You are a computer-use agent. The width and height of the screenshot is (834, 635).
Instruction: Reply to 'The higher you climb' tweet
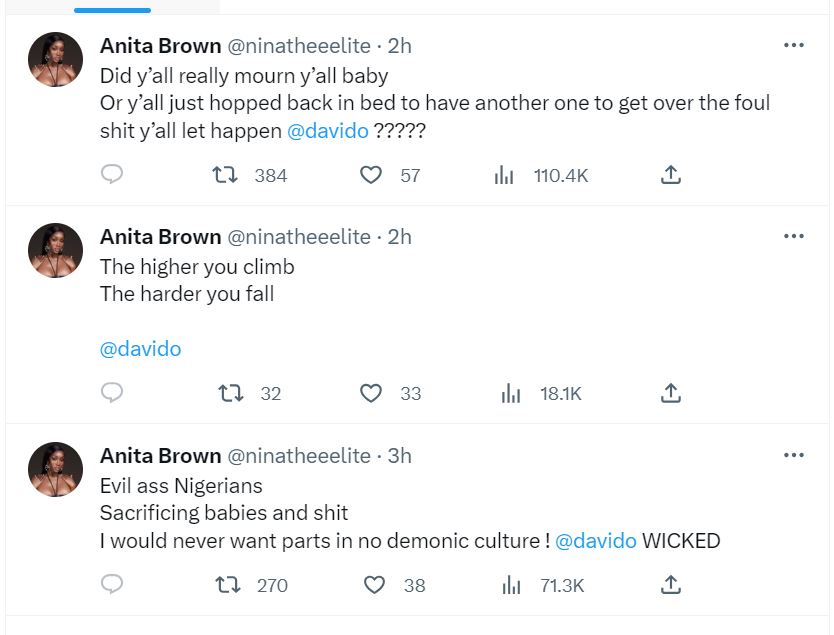tap(113, 393)
